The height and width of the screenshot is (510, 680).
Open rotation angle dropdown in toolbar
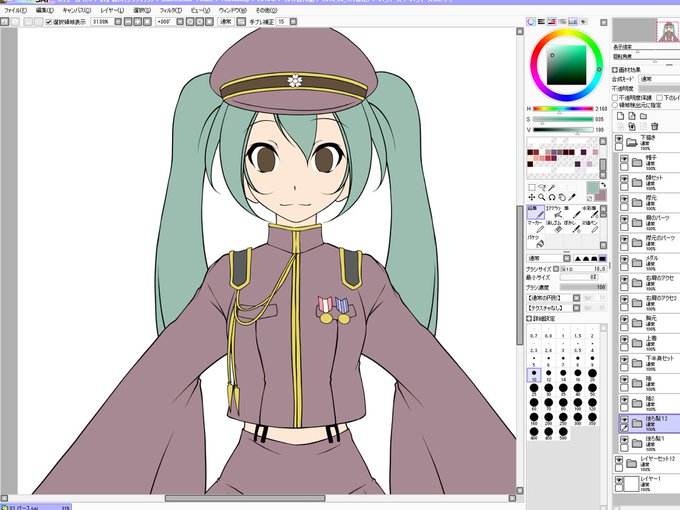point(180,21)
